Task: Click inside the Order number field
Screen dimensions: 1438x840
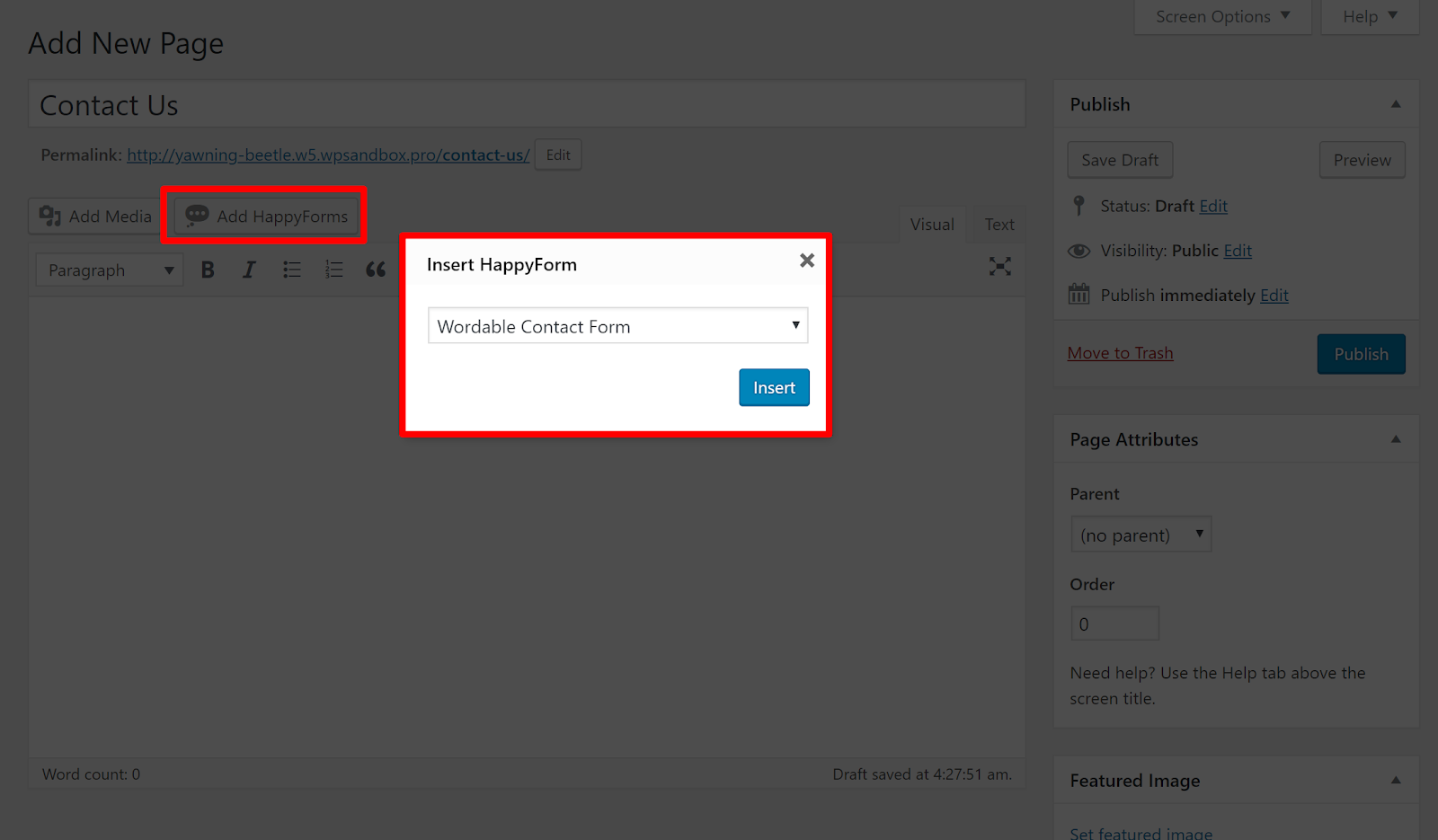Action: (x=1114, y=623)
